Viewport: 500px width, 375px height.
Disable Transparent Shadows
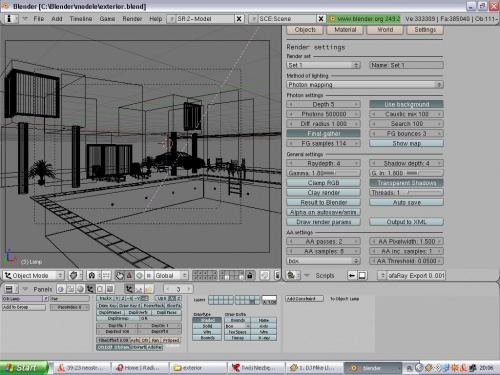coord(406,183)
